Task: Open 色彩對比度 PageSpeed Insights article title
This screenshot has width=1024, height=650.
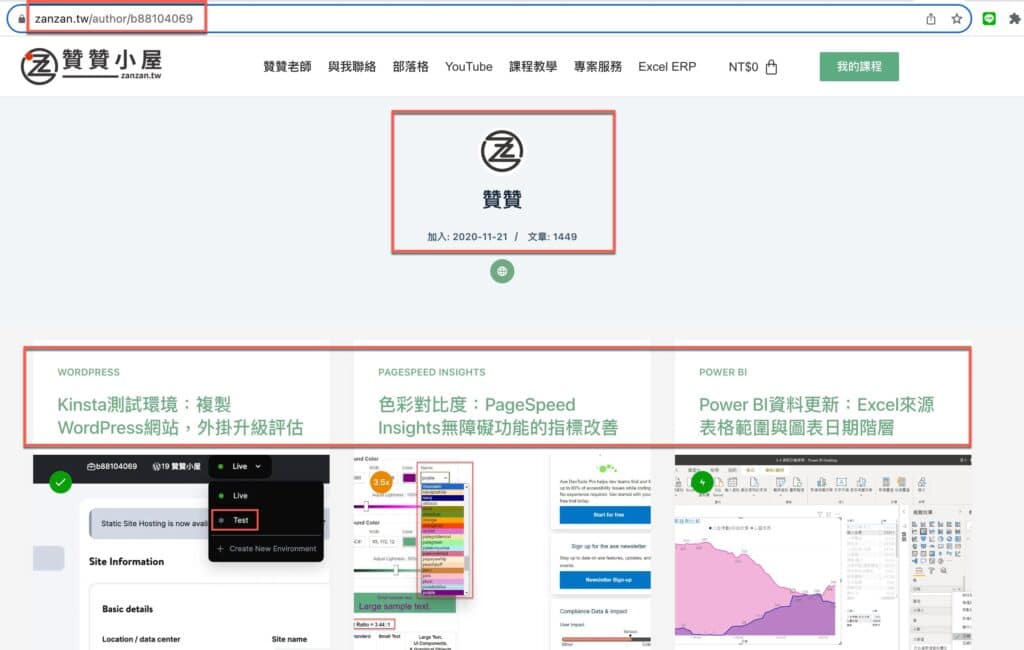Action: coord(498,416)
